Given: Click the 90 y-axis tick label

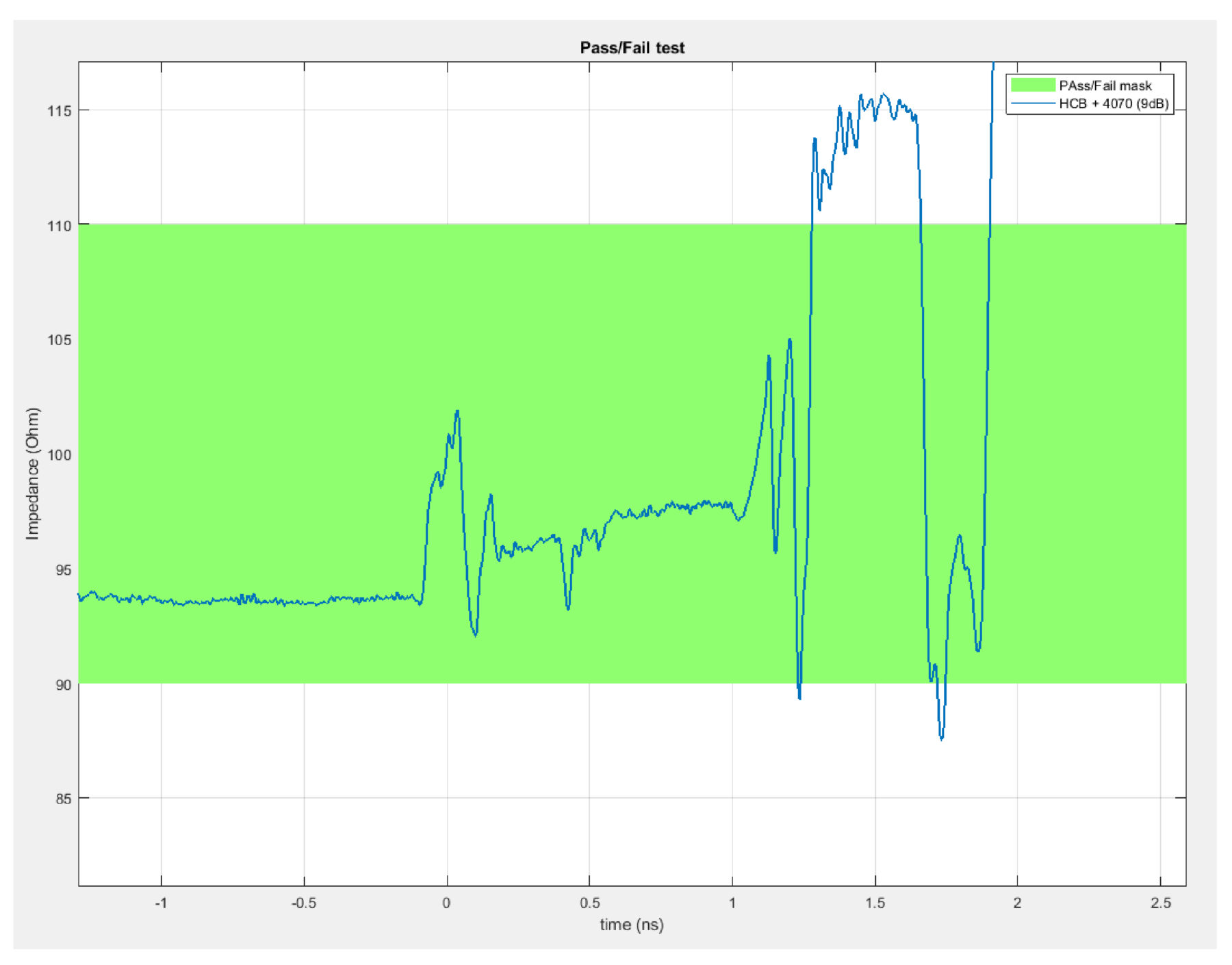Looking at the screenshot, I should point(62,684).
